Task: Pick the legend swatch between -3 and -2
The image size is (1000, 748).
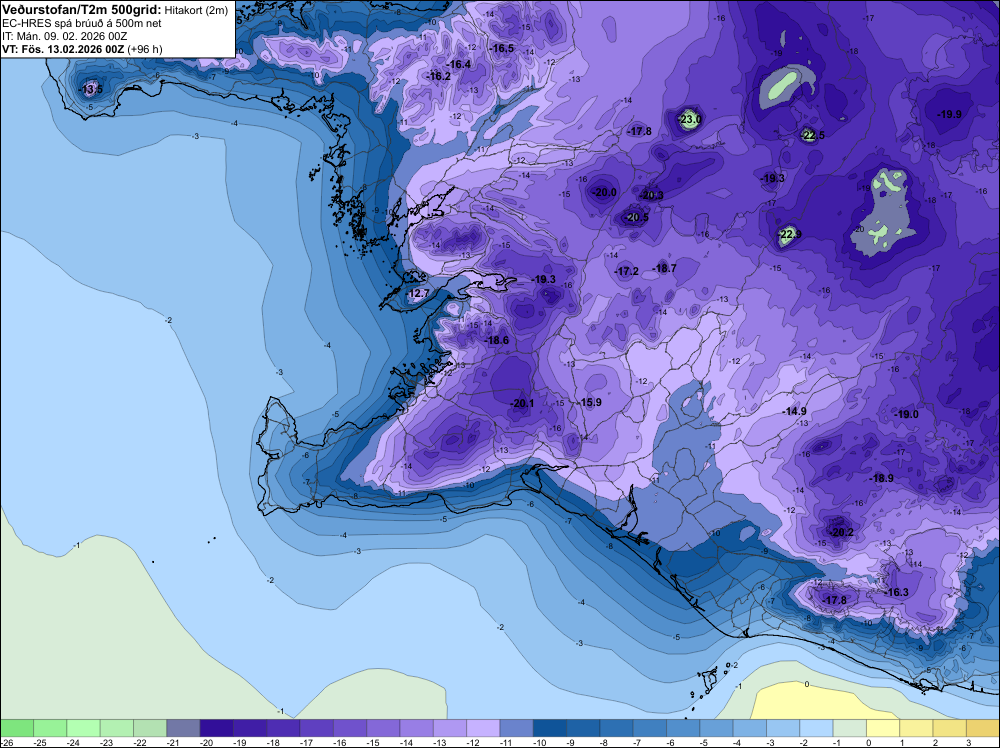Action: click(x=783, y=729)
